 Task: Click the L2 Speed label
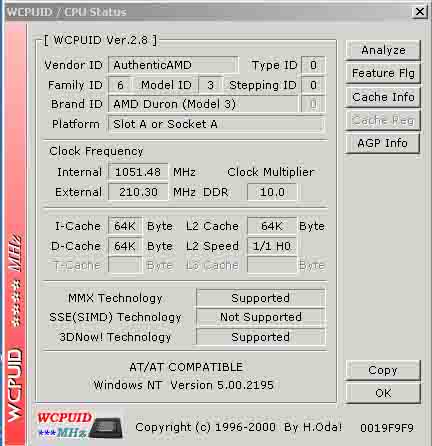[212, 246]
